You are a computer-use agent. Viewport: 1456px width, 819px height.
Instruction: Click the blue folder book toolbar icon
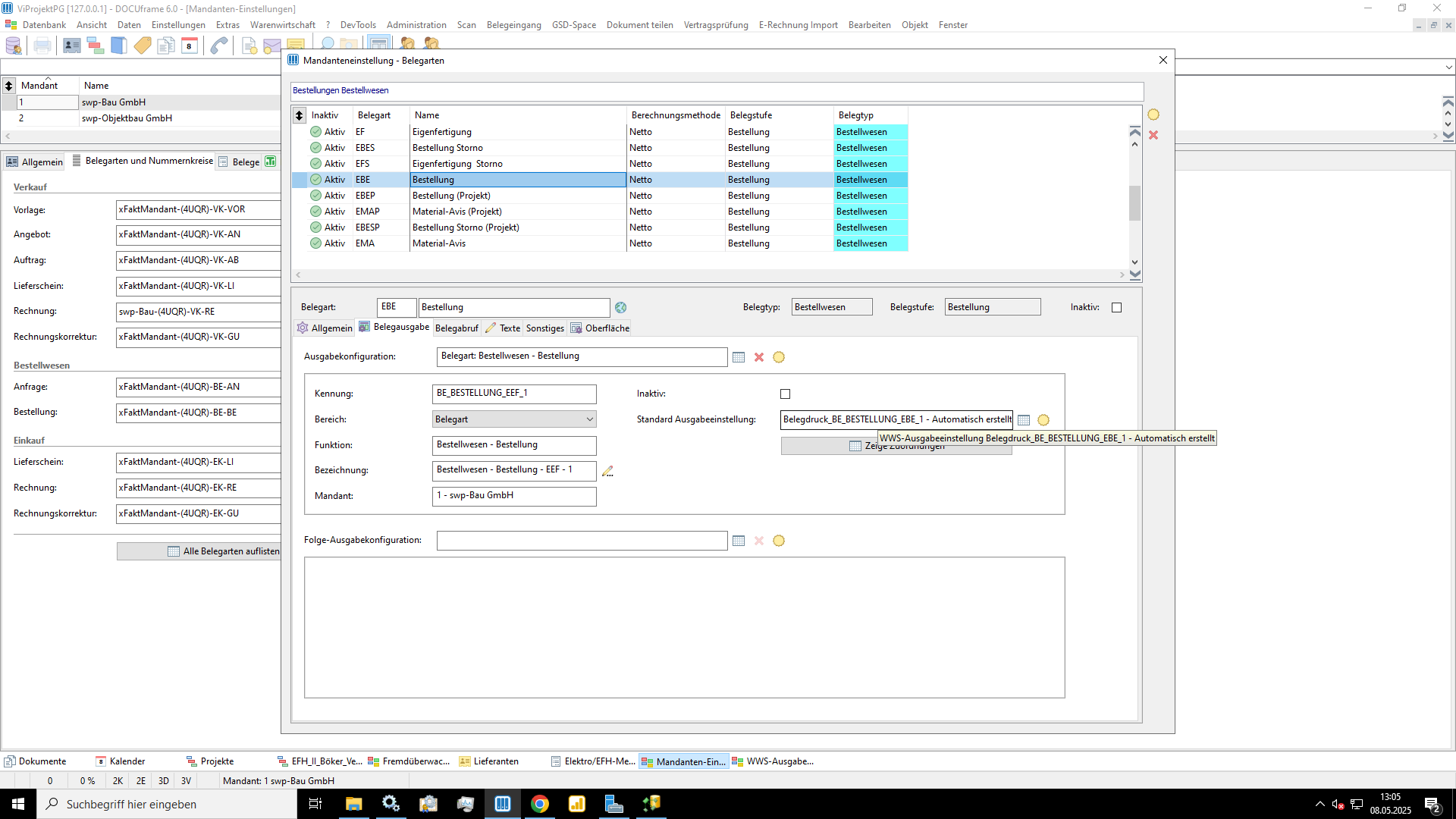point(119,45)
